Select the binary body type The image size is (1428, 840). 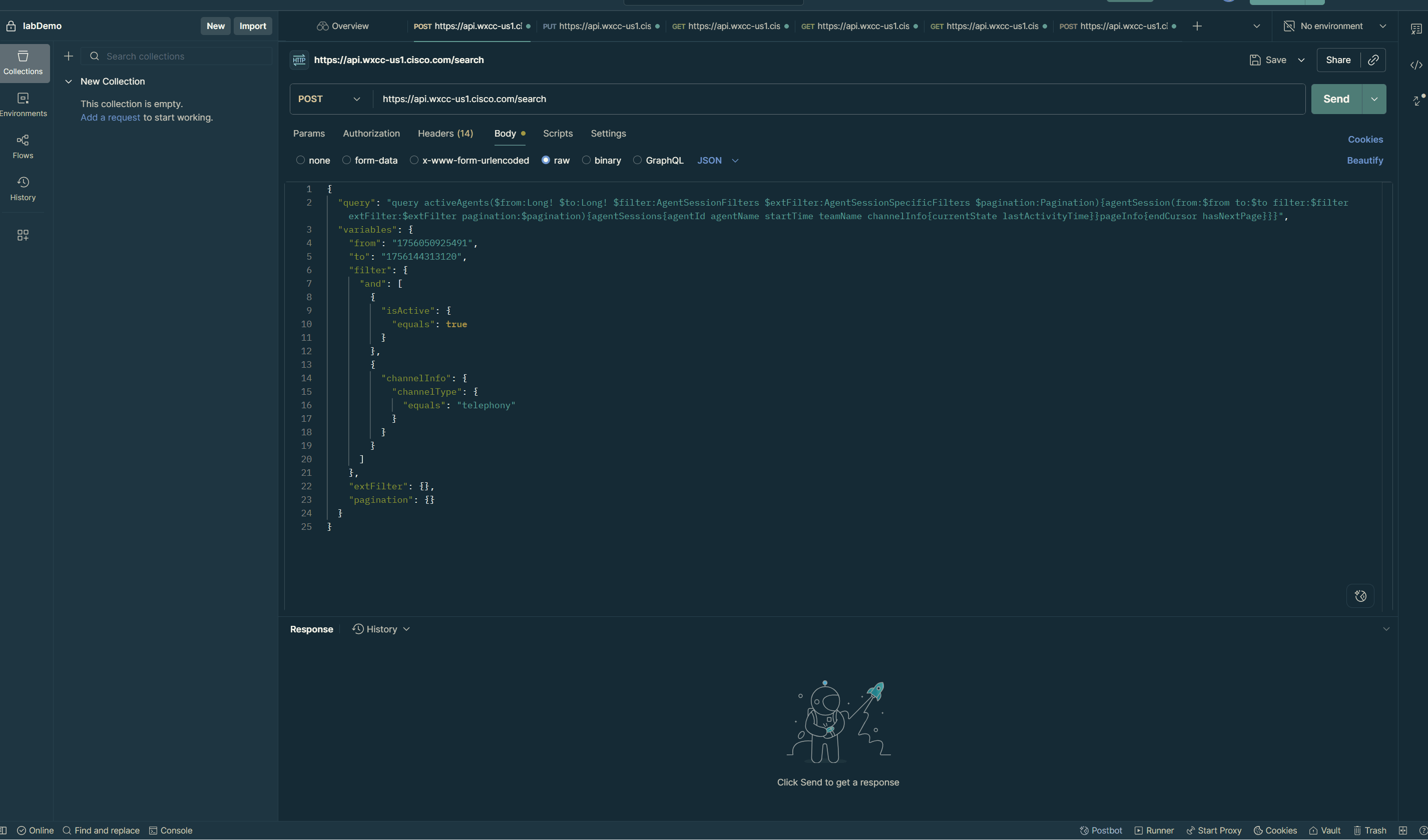tap(587, 160)
